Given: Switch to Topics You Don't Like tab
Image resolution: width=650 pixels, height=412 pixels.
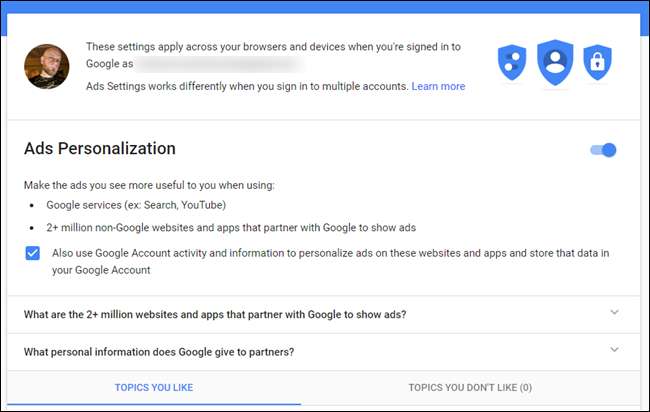Looking at the screenshot, I should 469,387.
